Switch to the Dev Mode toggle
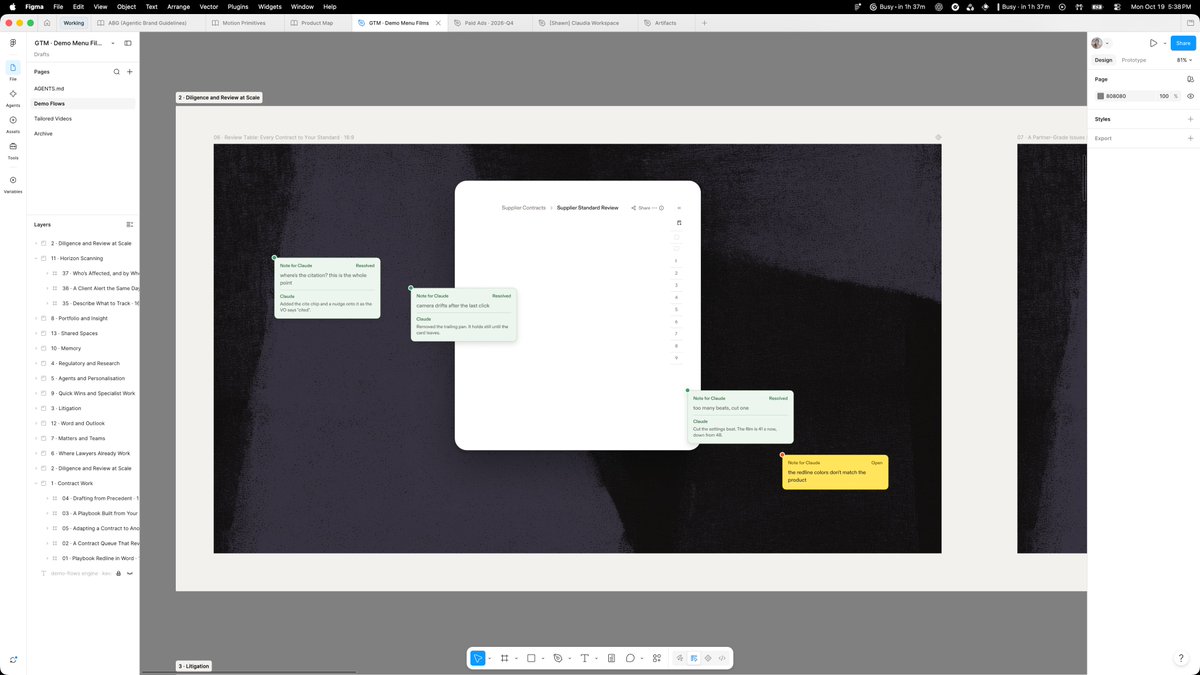Viewport: 1200px width, 675px height. 722,658
